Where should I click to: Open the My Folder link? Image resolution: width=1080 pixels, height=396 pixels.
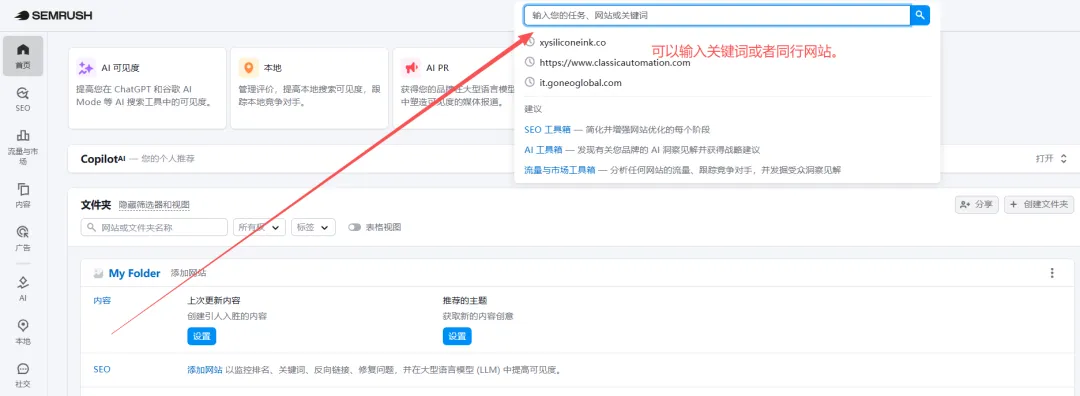[134, 273]
